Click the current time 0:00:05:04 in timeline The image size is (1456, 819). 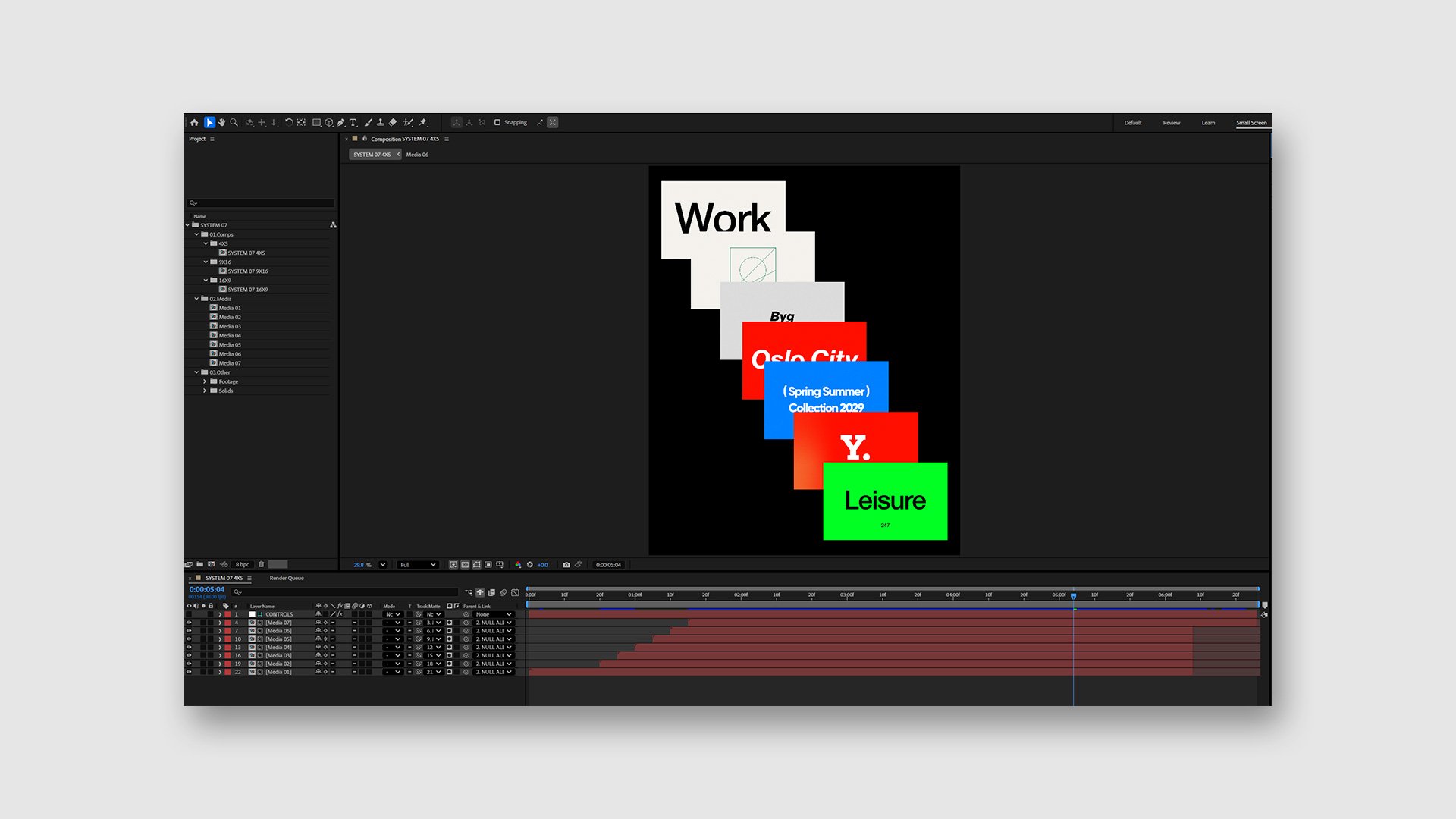207,589
